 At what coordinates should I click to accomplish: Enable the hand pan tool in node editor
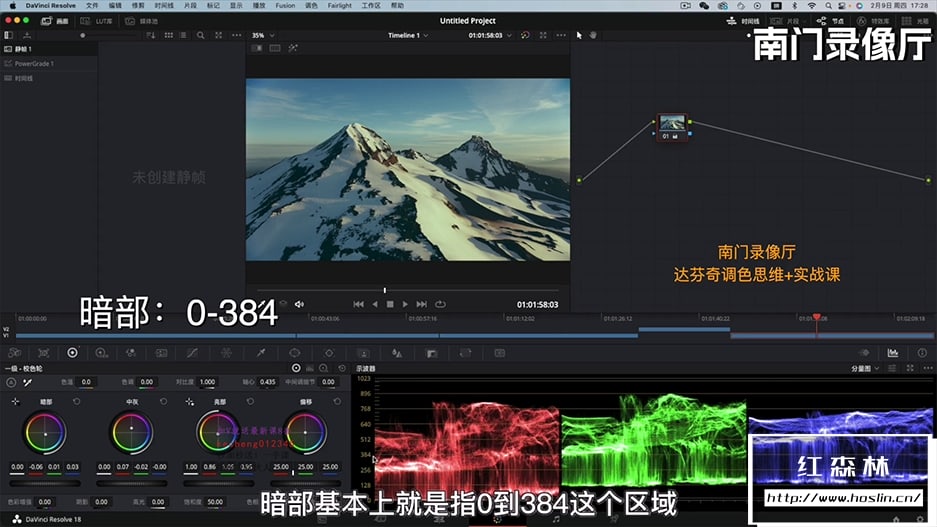click(593, 35)
